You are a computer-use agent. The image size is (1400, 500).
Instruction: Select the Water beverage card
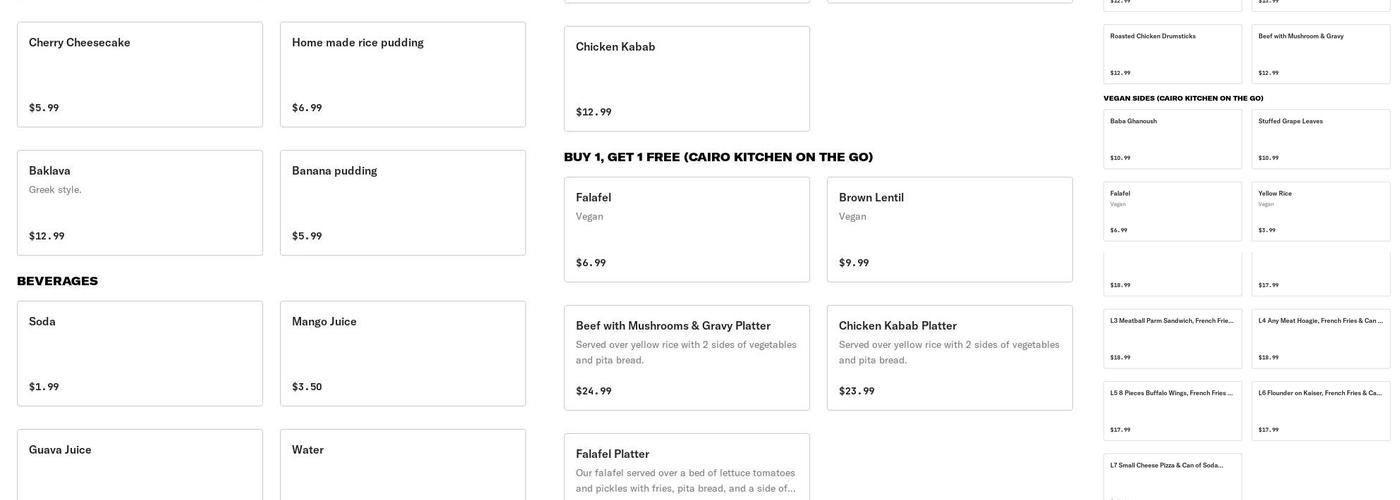[x=403, y=465]
